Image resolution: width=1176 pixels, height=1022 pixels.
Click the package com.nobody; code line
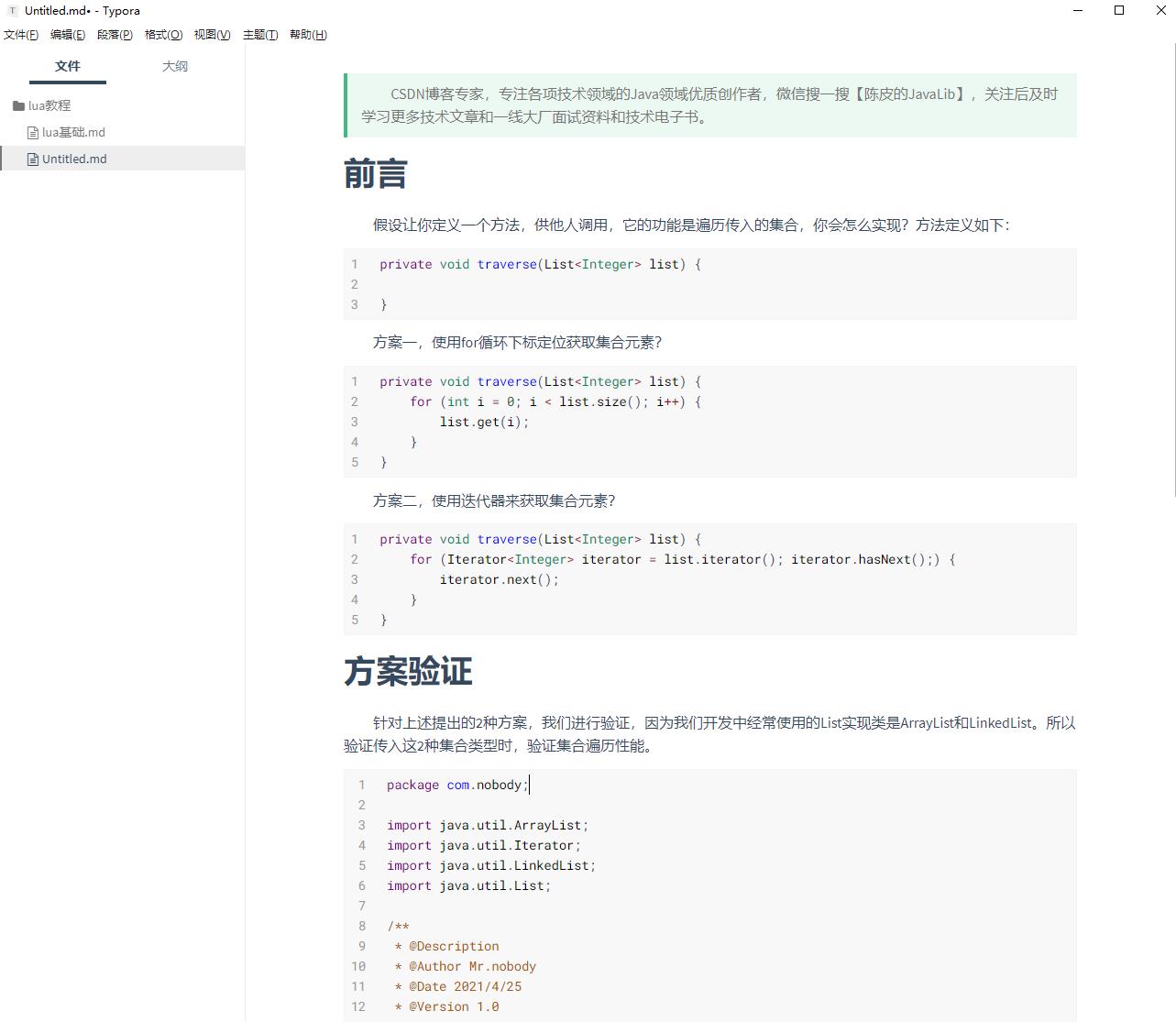pos(457,785)
